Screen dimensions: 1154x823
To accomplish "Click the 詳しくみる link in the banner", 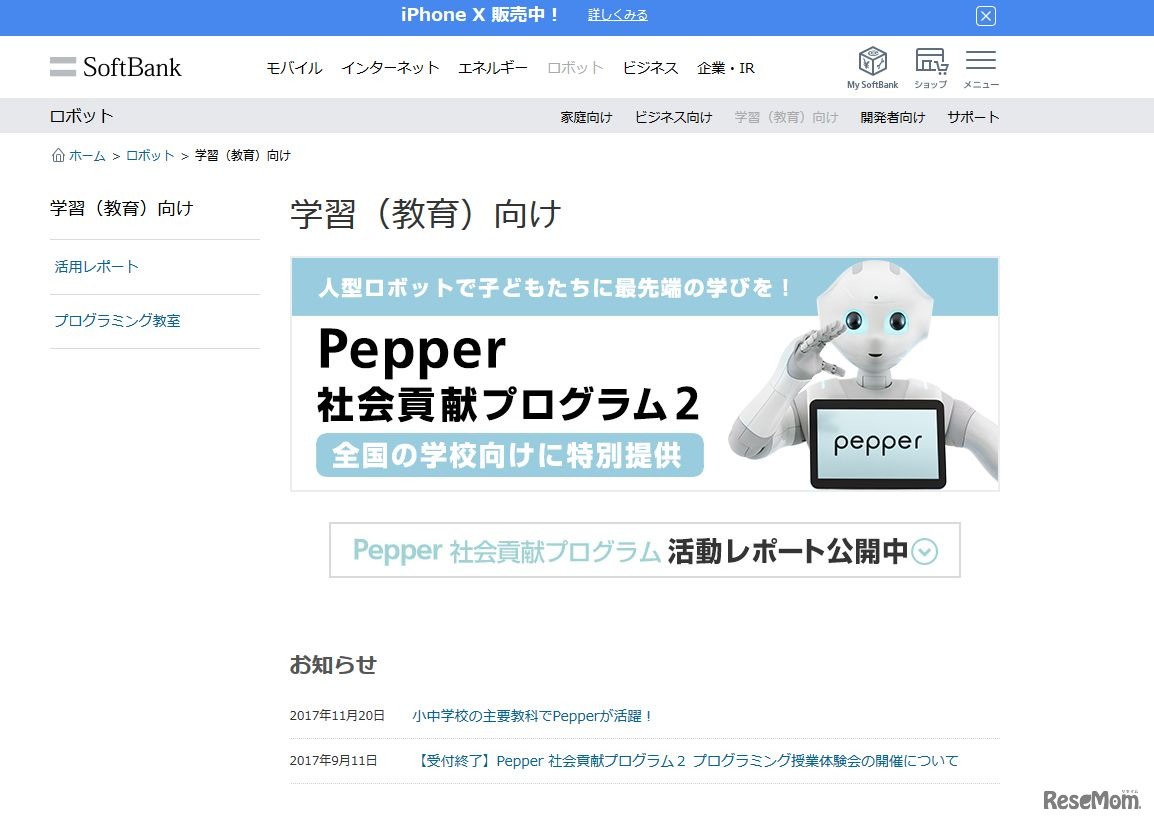I will click(617, 15).
